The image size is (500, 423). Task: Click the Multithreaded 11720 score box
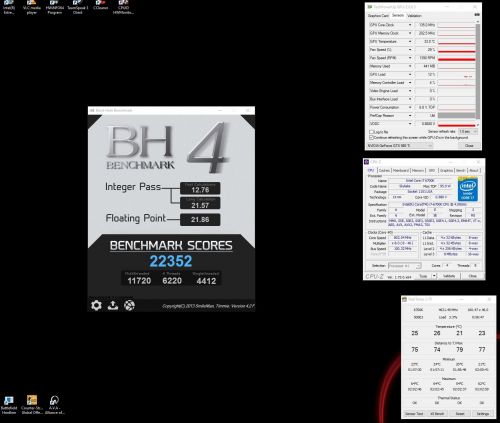point(139,279)
